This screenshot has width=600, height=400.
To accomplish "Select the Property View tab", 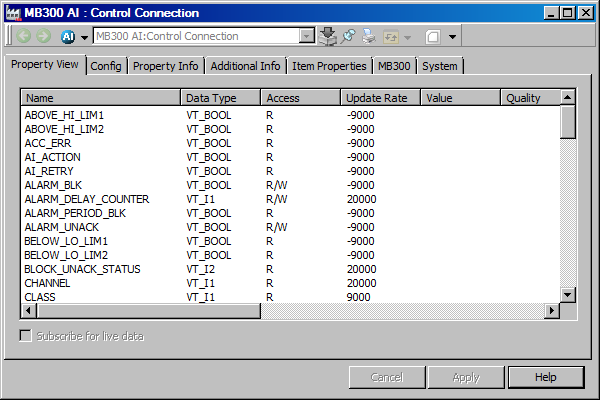I will click(x=45, y=64).
